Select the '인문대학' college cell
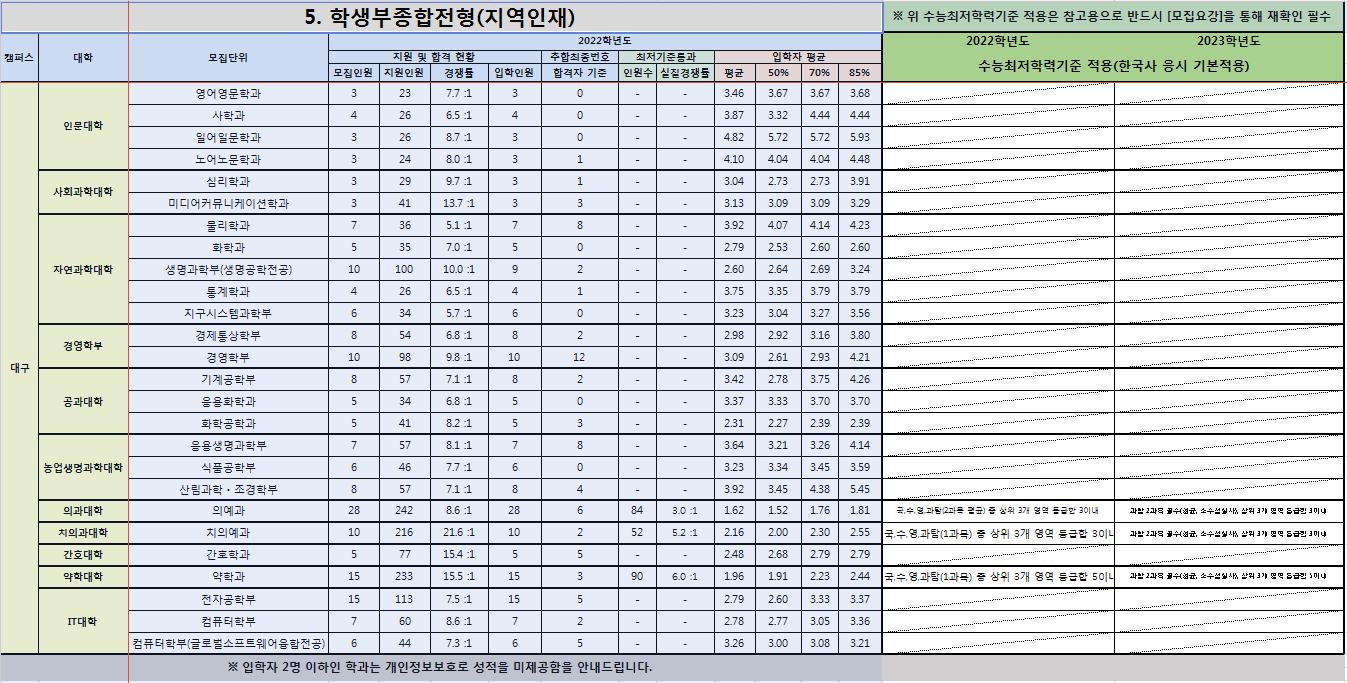 (x=83, y=126)
